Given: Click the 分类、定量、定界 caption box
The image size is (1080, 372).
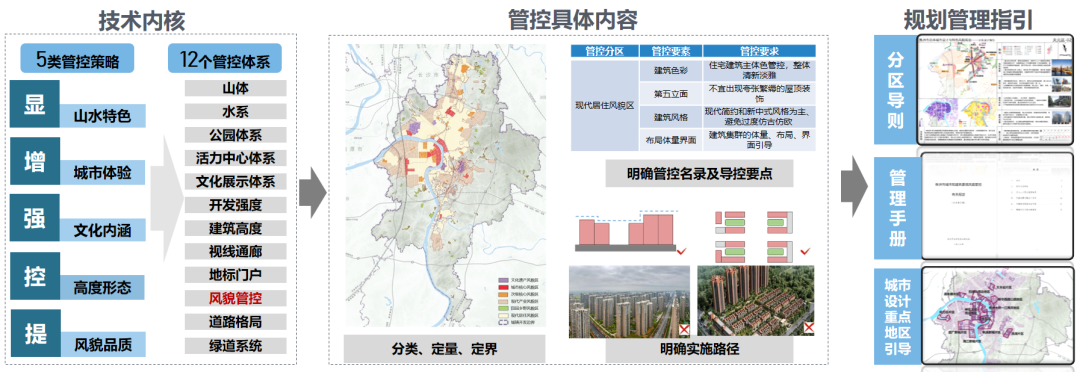Looking at the screenshot, I should 444,348.
